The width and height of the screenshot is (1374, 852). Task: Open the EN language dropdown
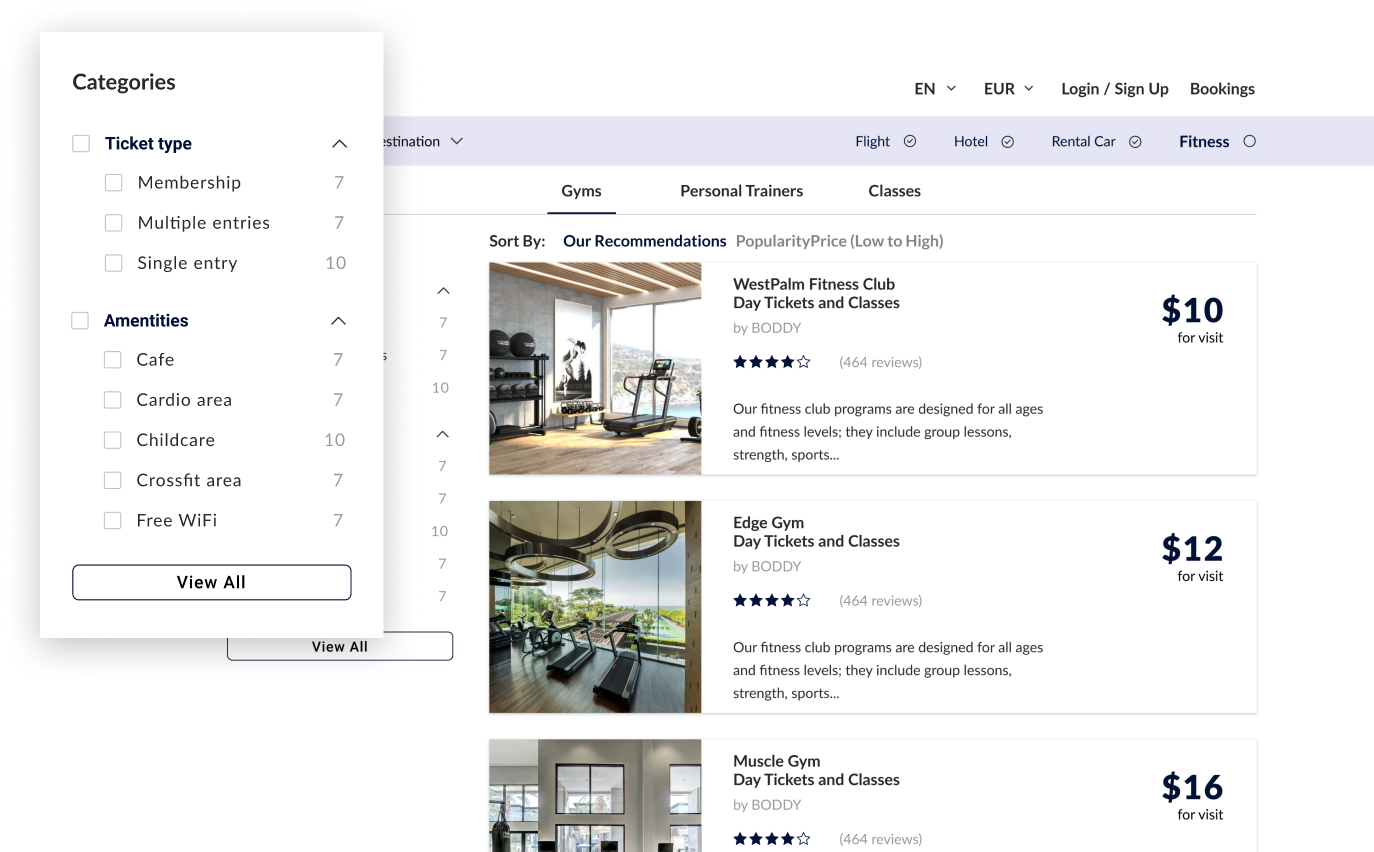click(935, 89)
